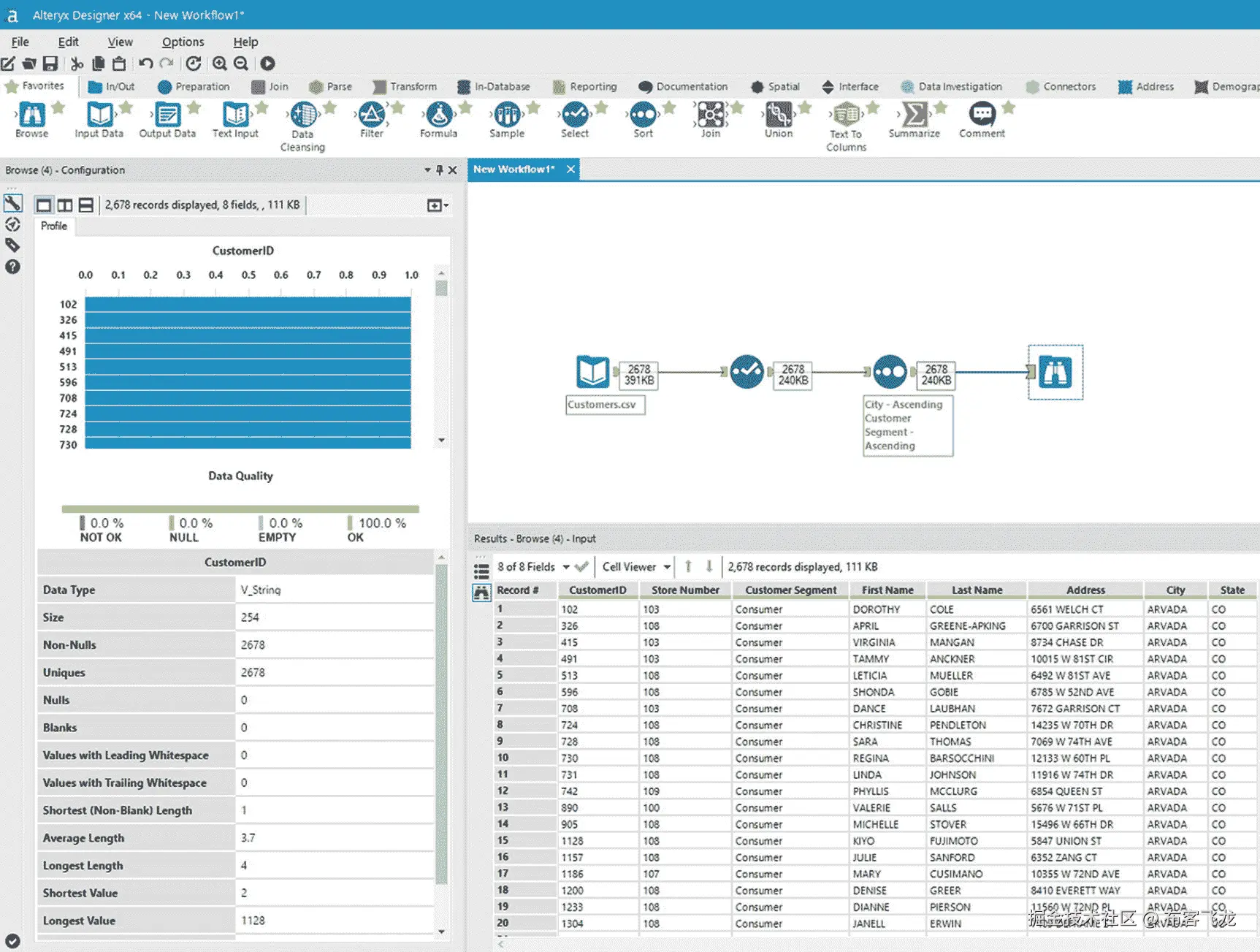Click the Browse binoculars tool on canvas
The image size is (1260, 952).
(1055, 373)
